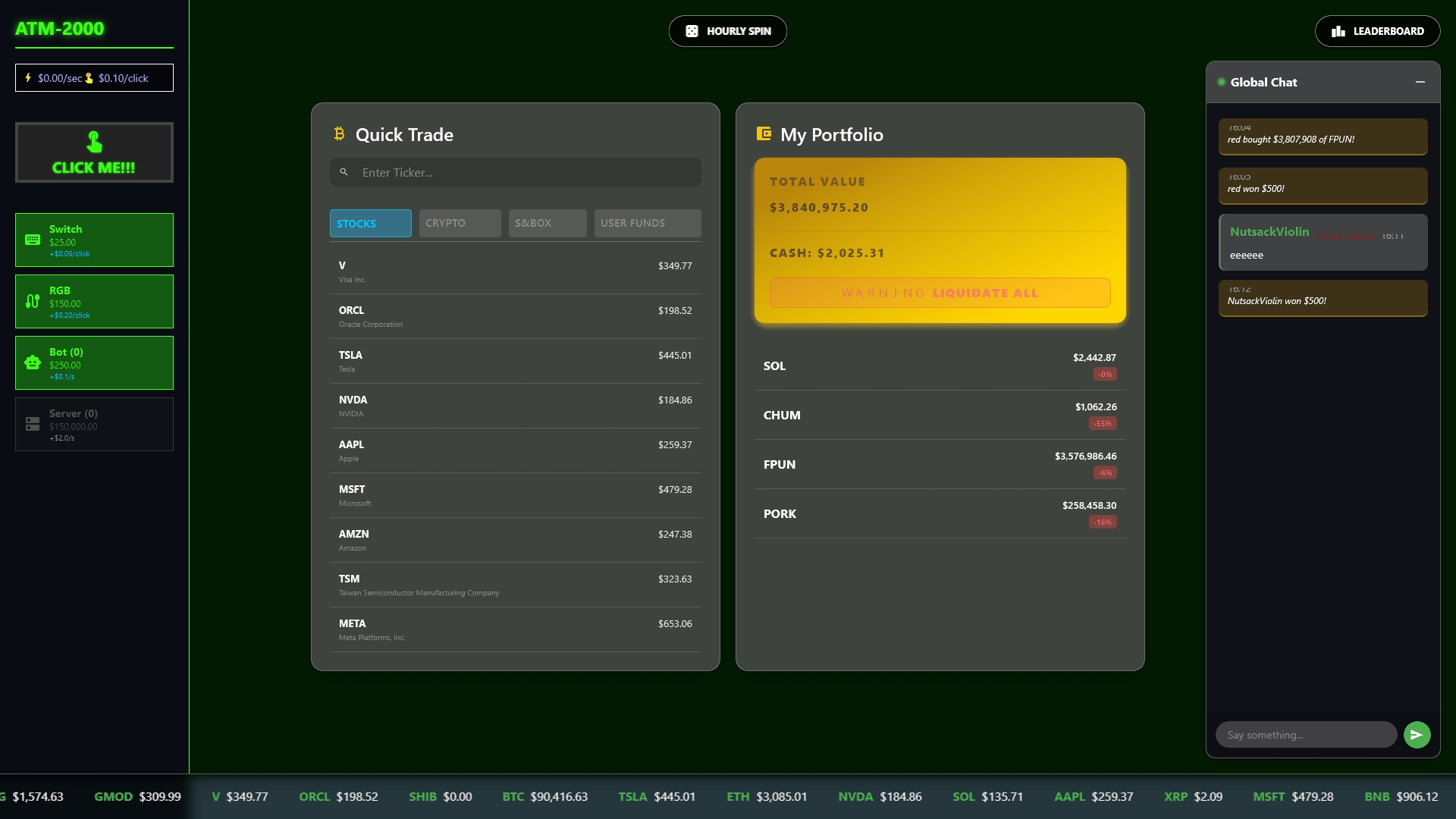Select NVDA in the stock list
The width and height of the screenshot is (1456, 819).
click(x=515, y=406)
